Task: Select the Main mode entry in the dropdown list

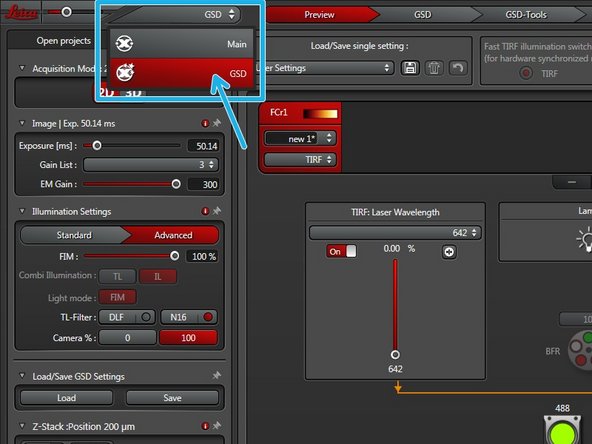Action: click(181, 44)
